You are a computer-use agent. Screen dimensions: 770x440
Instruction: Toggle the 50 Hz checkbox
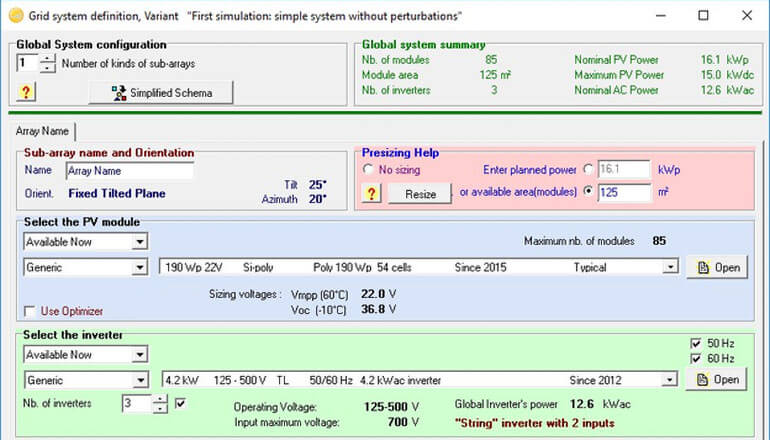(x=696, y=343)
